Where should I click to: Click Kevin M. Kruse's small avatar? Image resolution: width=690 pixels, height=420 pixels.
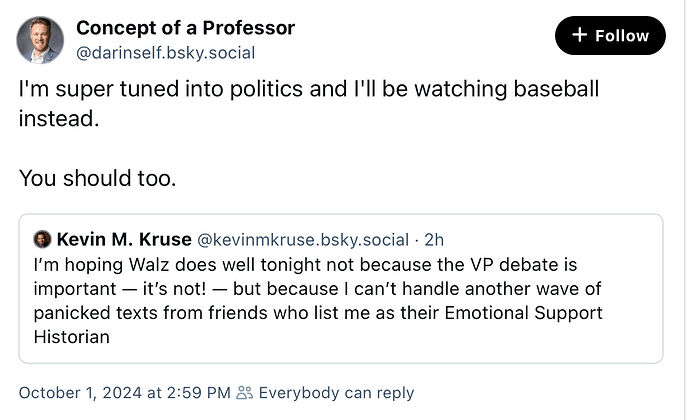pos(42,240)
